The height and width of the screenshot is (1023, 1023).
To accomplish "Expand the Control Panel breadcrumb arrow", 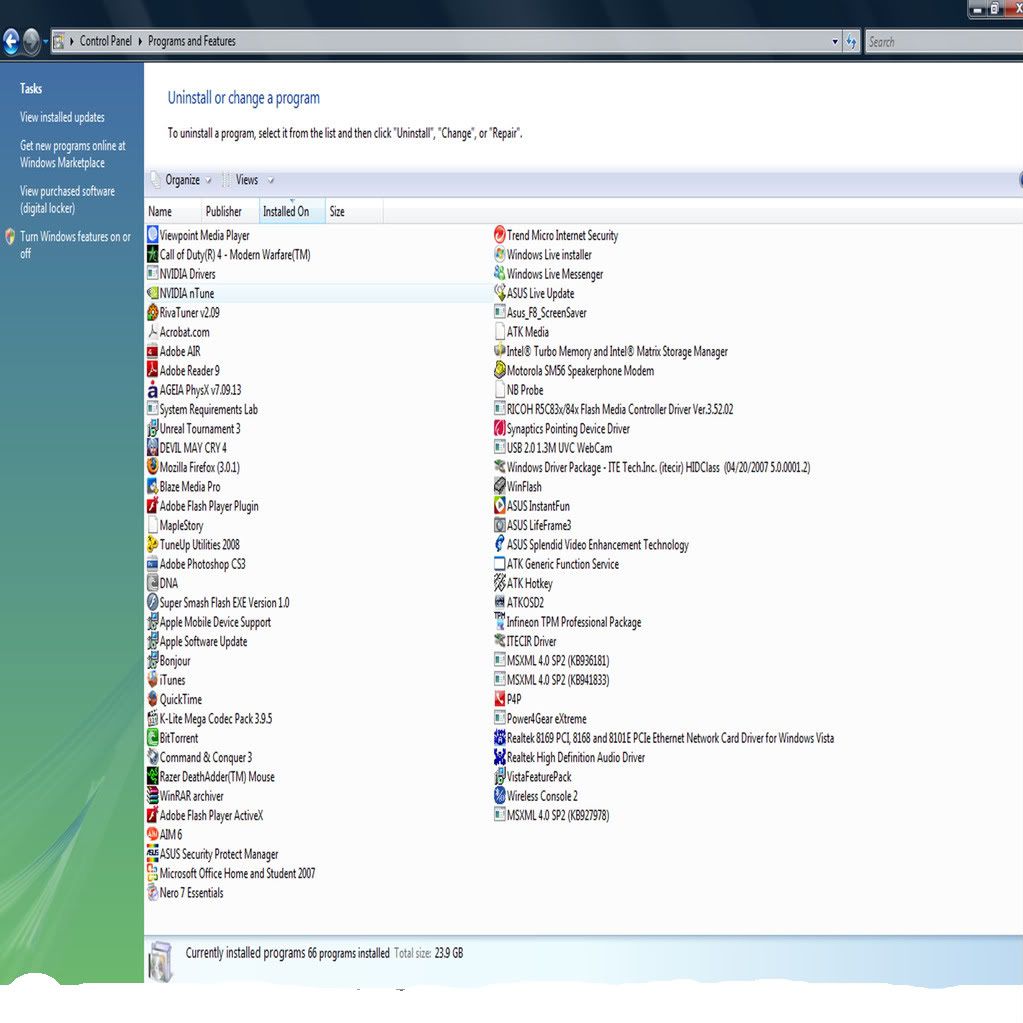I will point(140,41).
